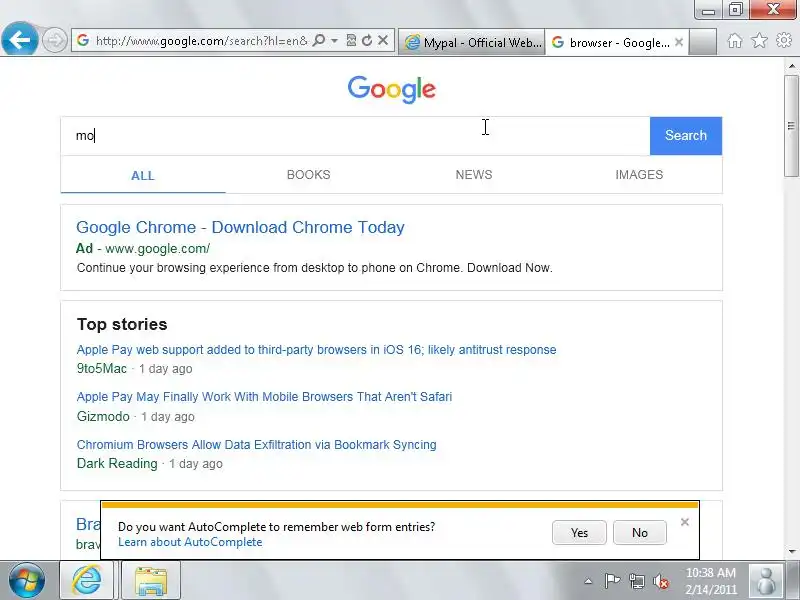Open Apple Pay web support iOS 16 story
Image resolution: width=800 pixels, height=600 pixels.
(x=316, y=350)
